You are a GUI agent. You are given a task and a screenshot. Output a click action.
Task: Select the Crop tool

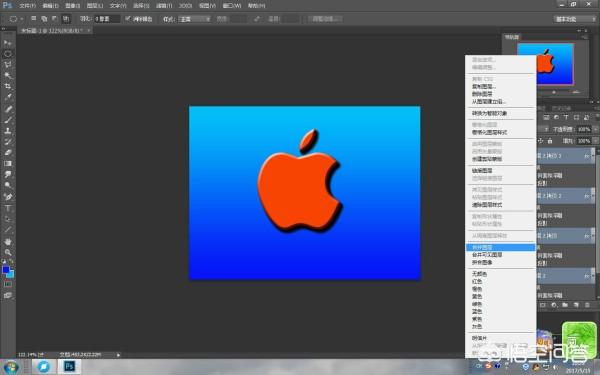tap(8, 86)
